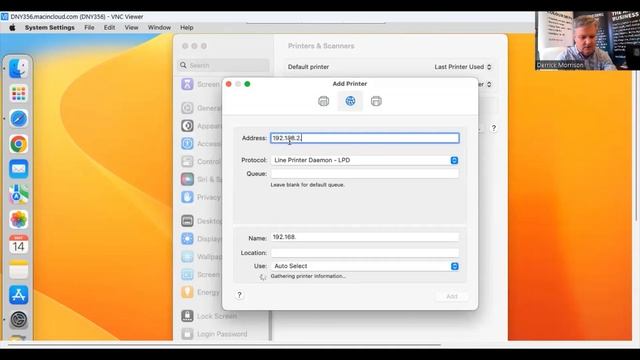This screenshot has height=360, width=640.
Task: Select Displays in settings sidebar
Action: click(x=201, y=239)
